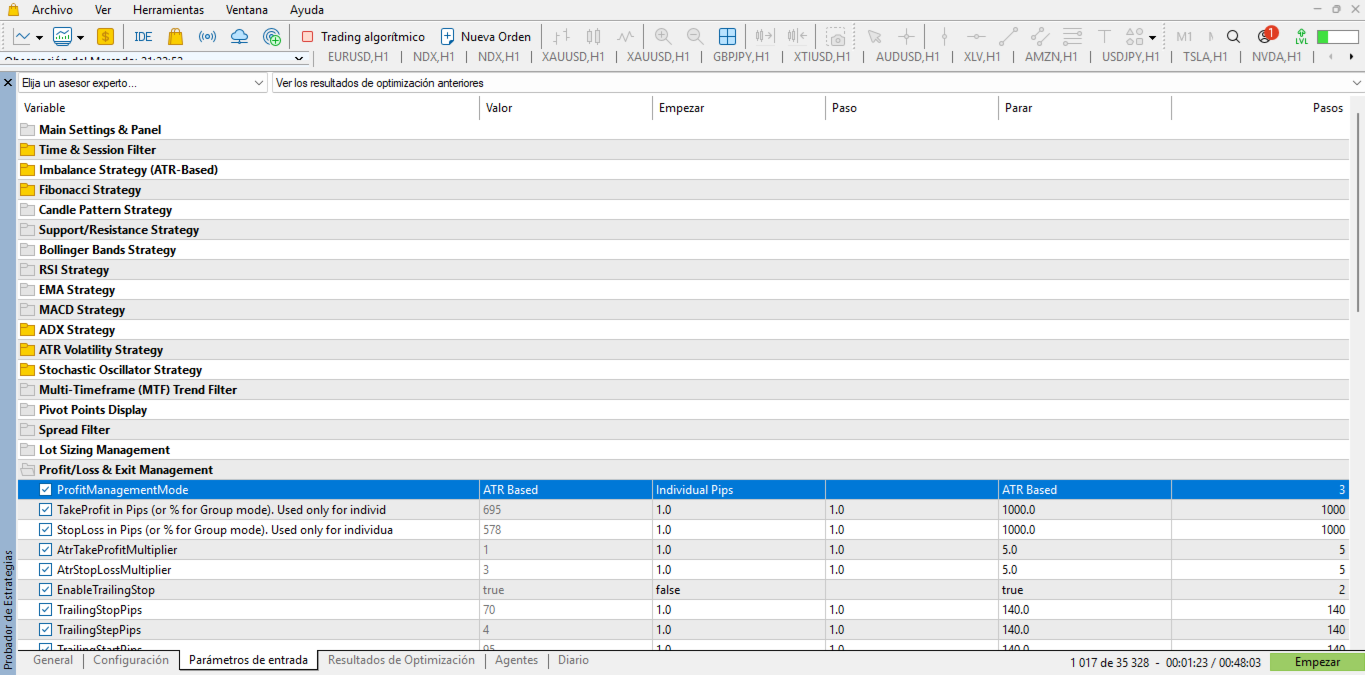Open the VPS cloud hosting icon
This screenshot has height=675, width=1365.
click(239, 37)
